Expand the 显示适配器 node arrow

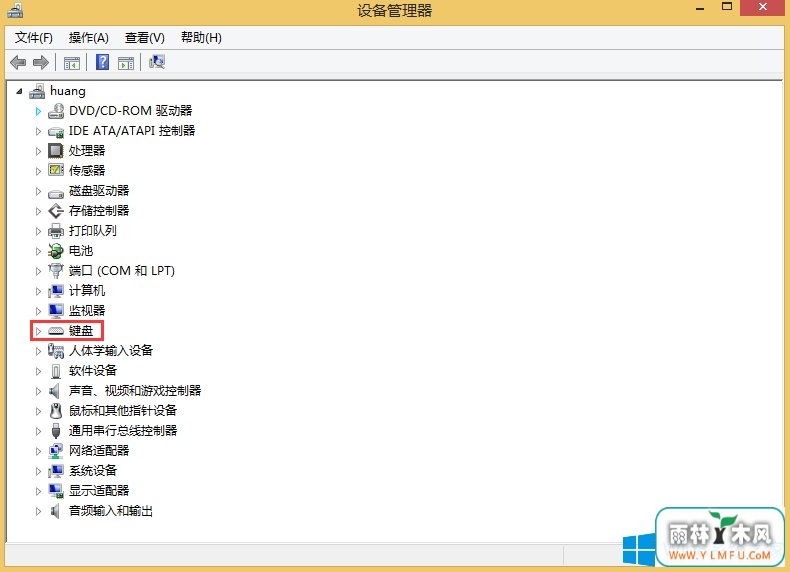click(x=38, y=491)
